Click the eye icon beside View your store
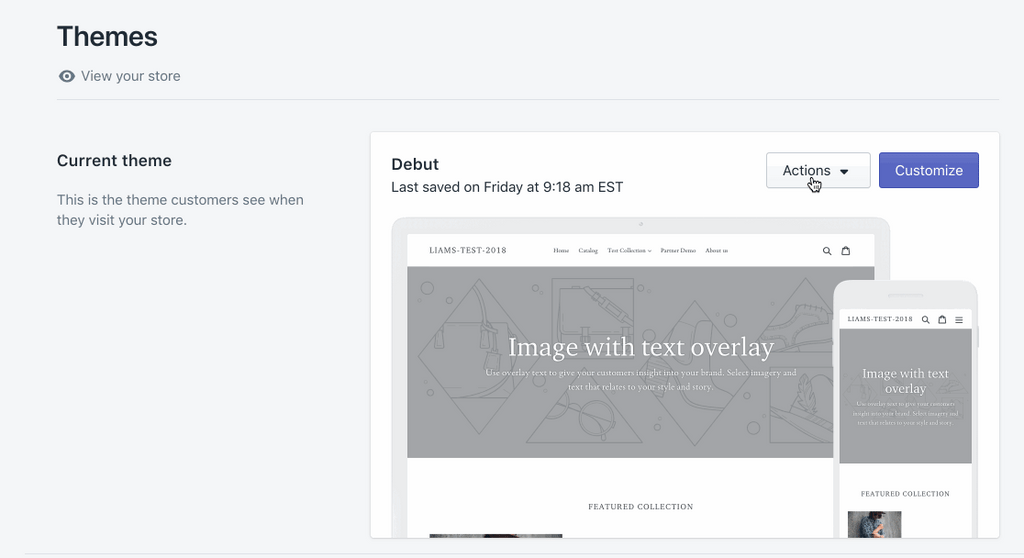This screenshot has height=558, width=1024. [67, 76]
